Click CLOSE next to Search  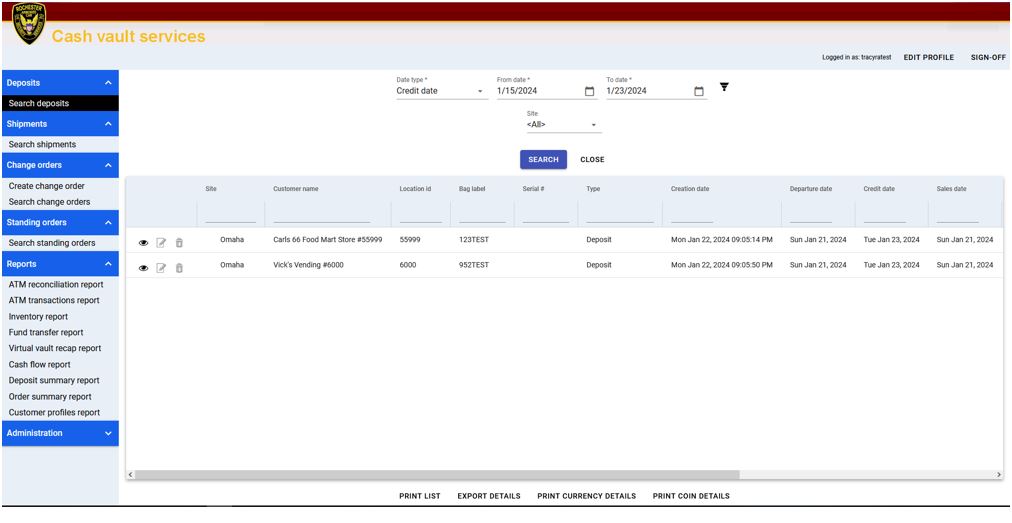tap(592, 159)
